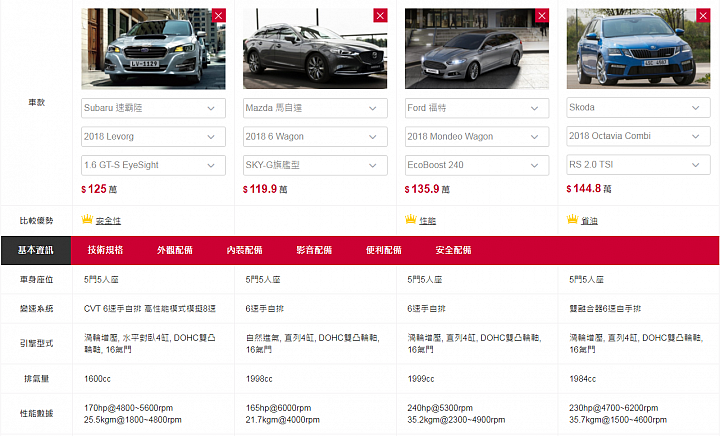Screen dimensions: 720x436
Task: Switch to the 安全配備 tab
Action: tap(453, 250)
